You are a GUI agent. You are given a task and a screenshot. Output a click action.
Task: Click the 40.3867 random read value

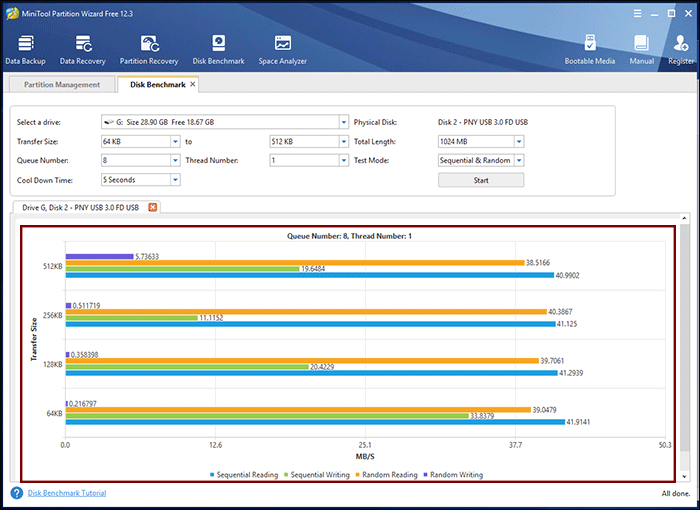(x=560, y=312)
